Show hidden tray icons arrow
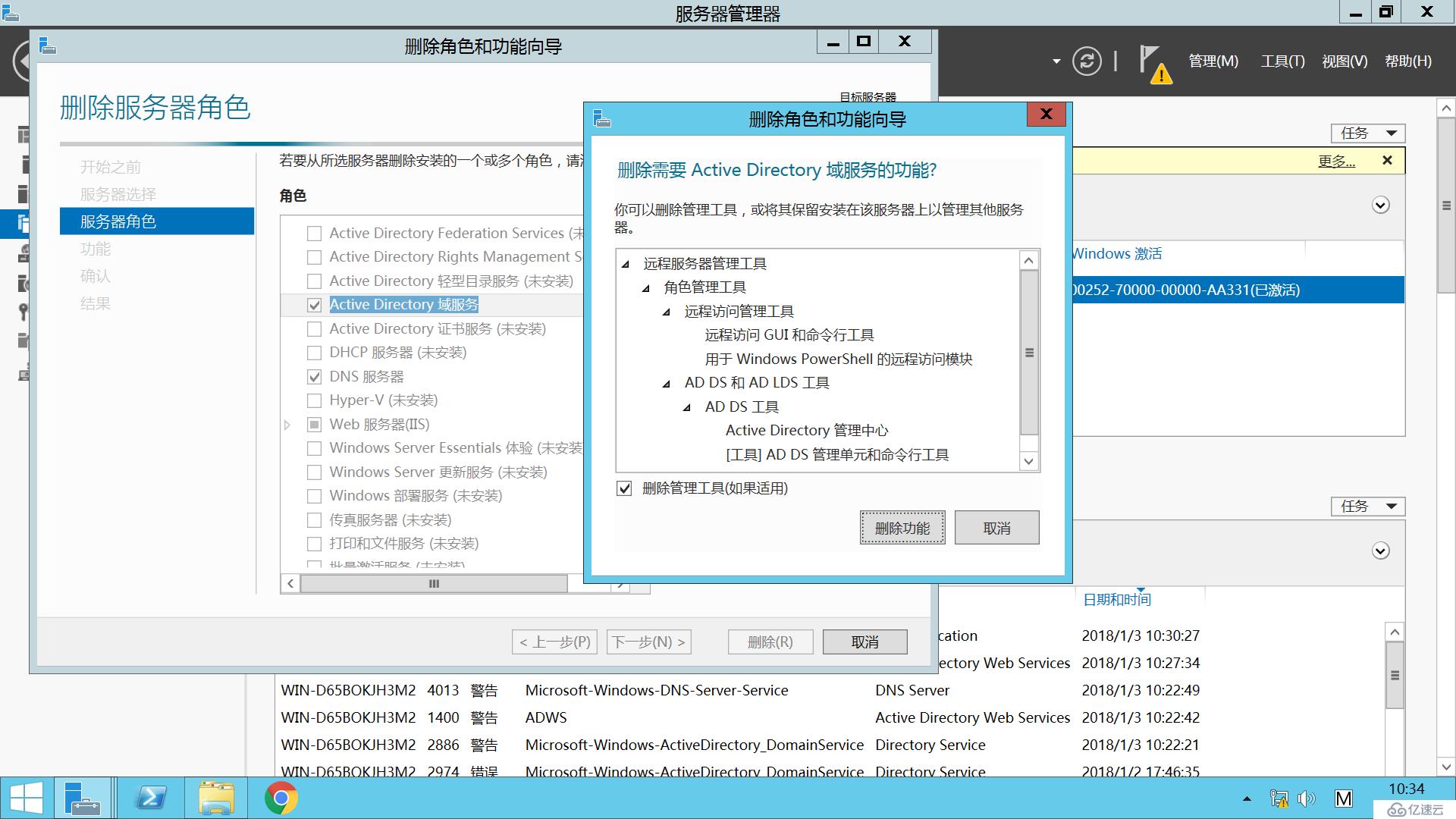 pos(1247,799)
